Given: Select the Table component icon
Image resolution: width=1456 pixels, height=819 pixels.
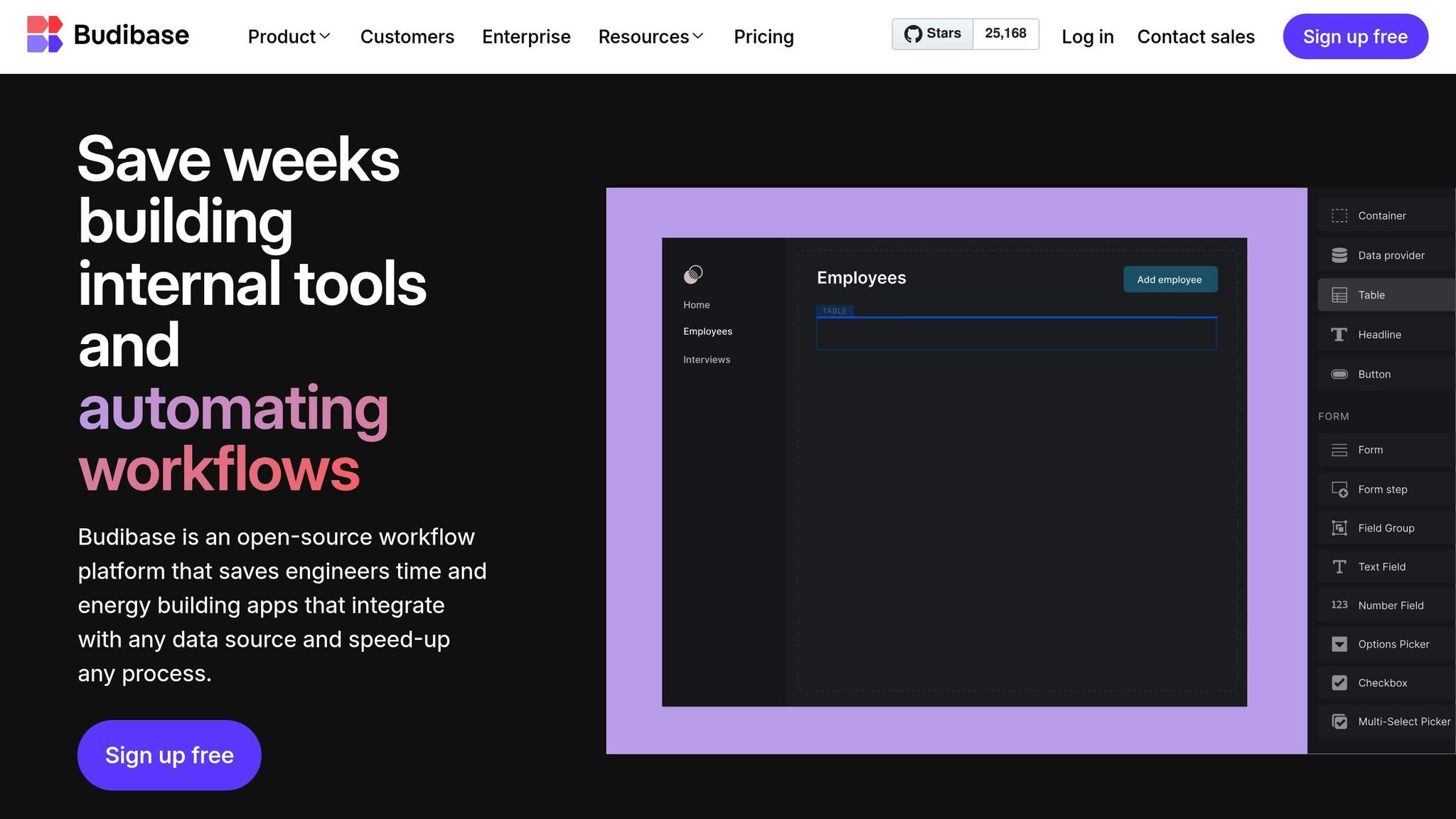Looking at the screenshot, I should point(1339,295).
